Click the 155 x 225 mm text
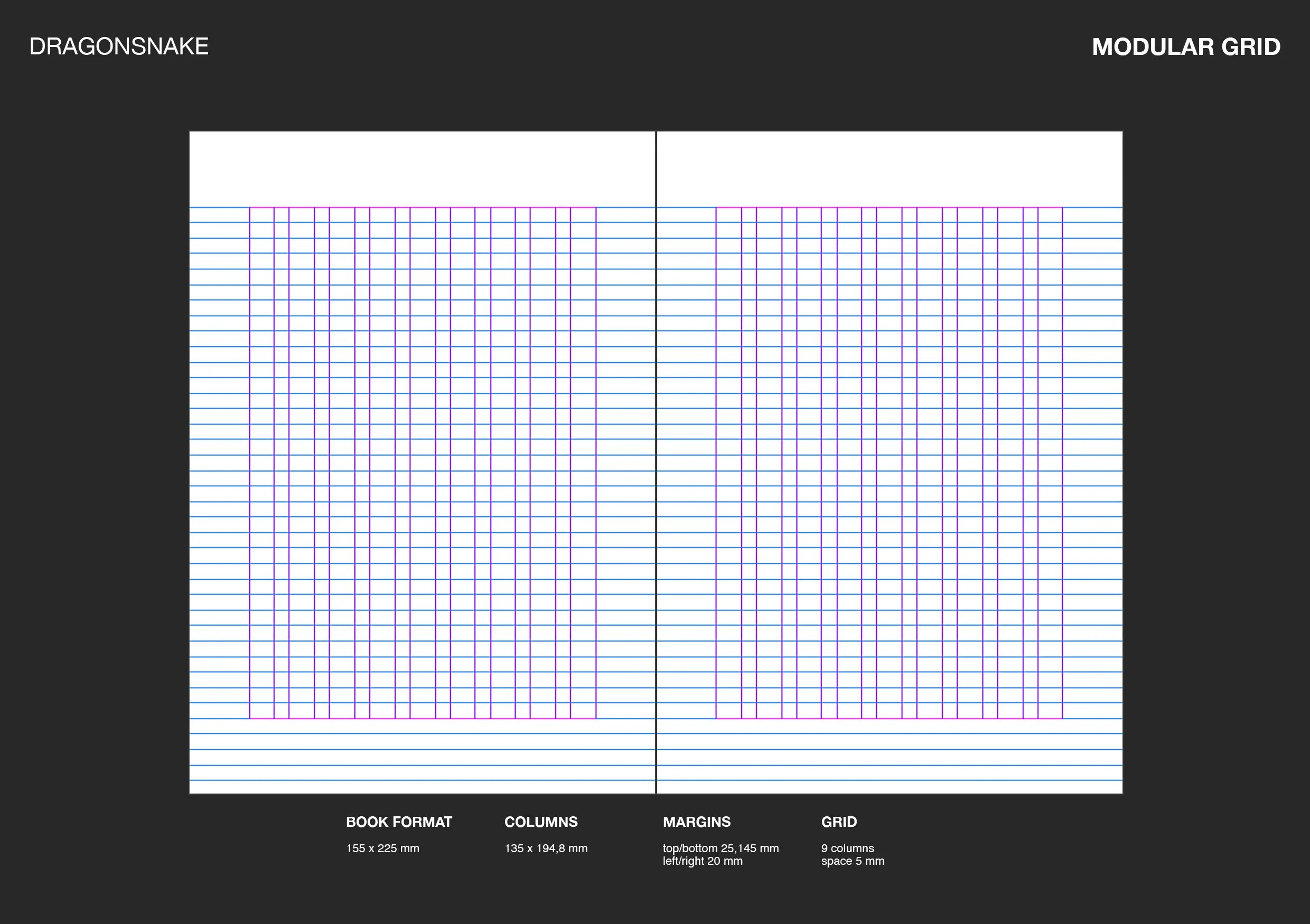The image size is (1310, 924). [382, 848]
